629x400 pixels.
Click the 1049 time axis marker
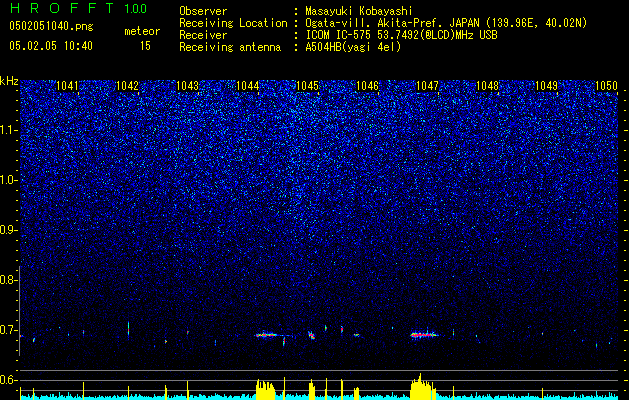[547, 86]
